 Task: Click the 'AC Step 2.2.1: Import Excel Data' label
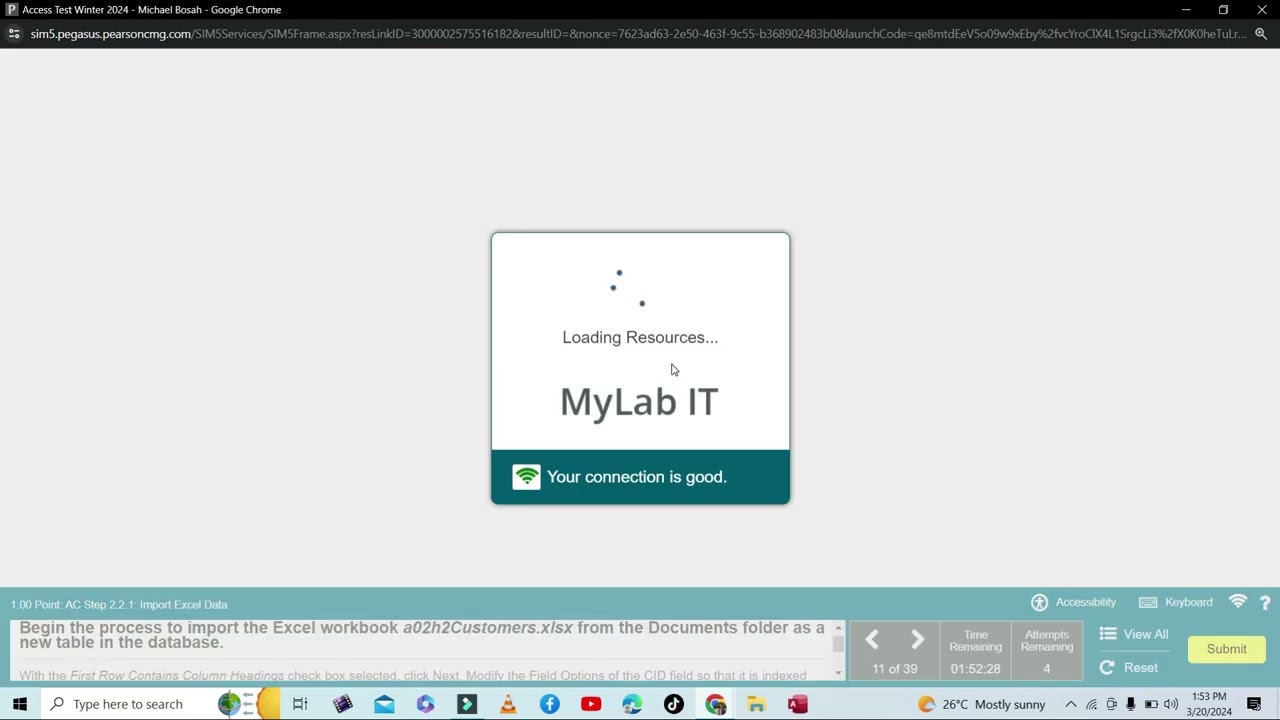[146, 604]
